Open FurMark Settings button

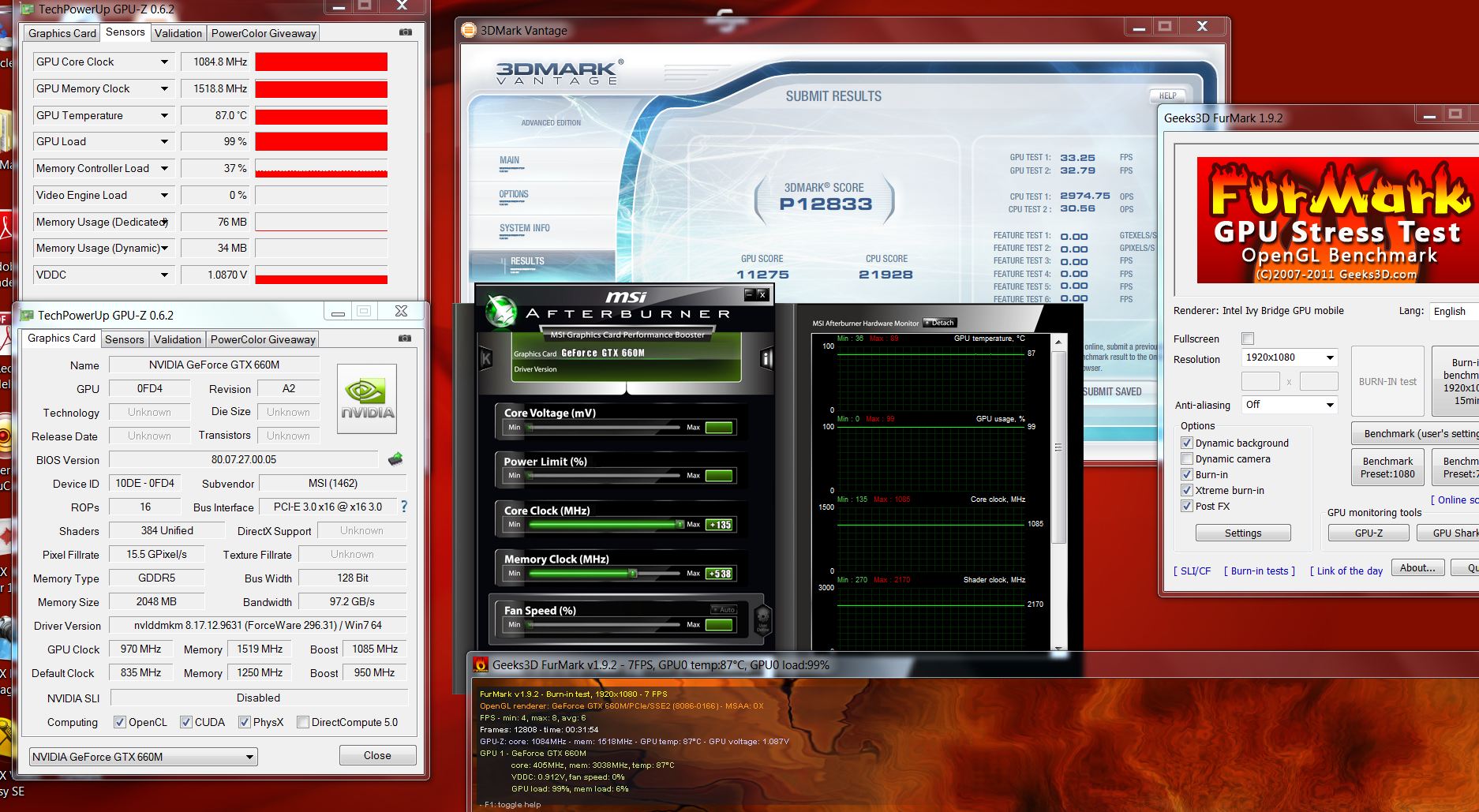1243,533
